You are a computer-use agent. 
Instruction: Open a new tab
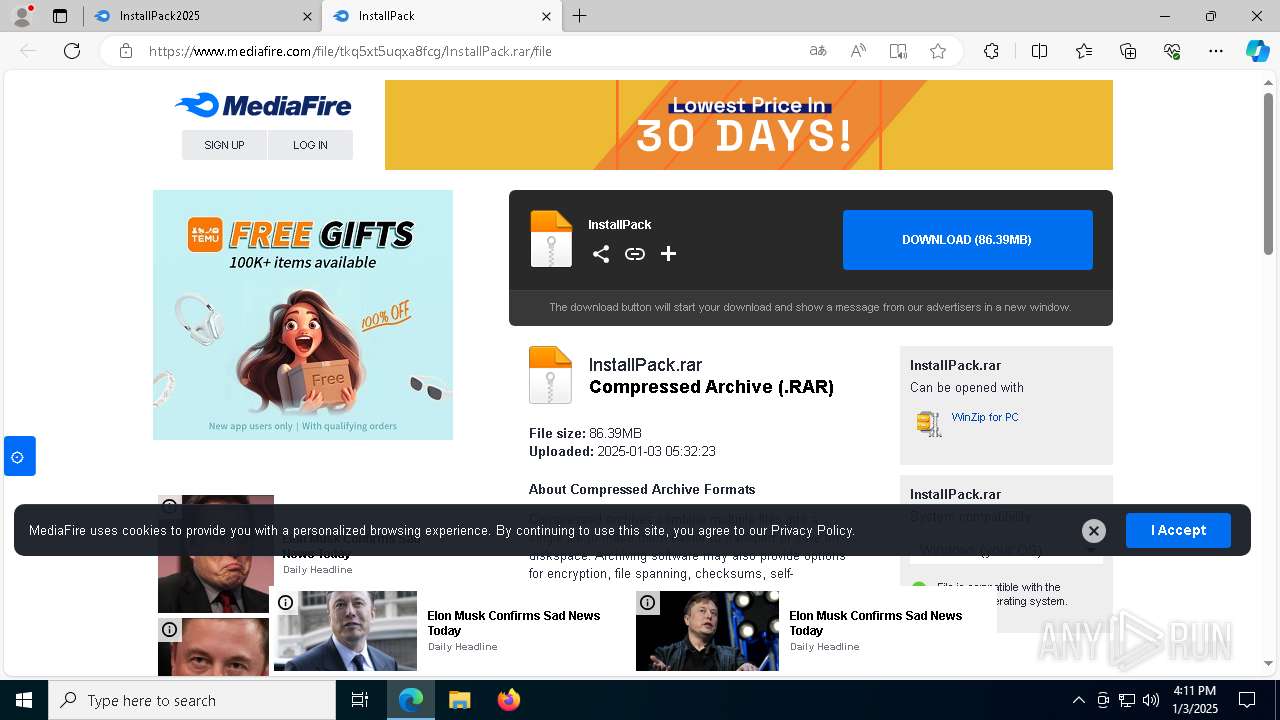coord(580,16)
